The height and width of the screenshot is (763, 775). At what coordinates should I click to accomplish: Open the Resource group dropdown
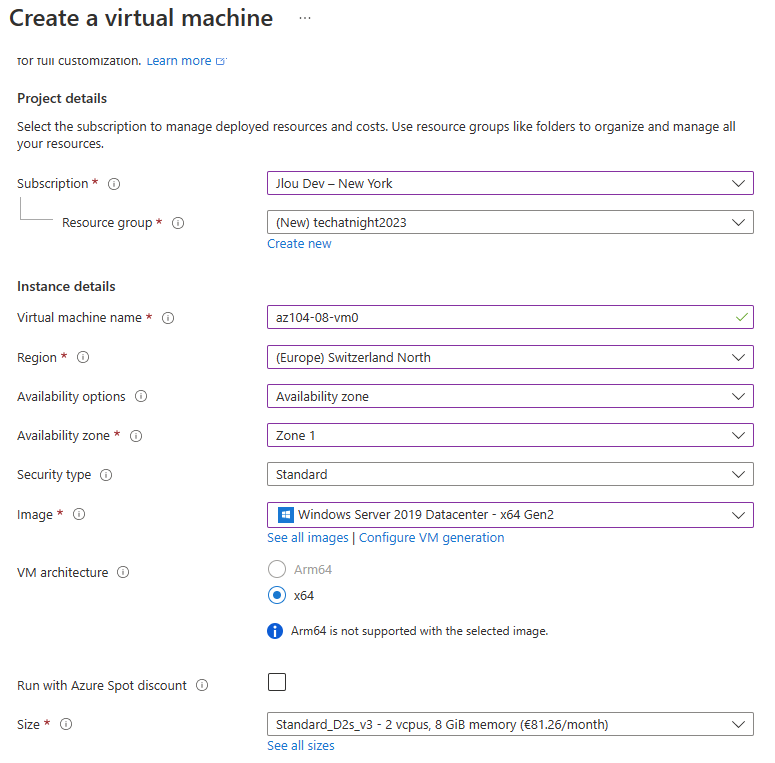pyautogui.click(x=510, y=222)
